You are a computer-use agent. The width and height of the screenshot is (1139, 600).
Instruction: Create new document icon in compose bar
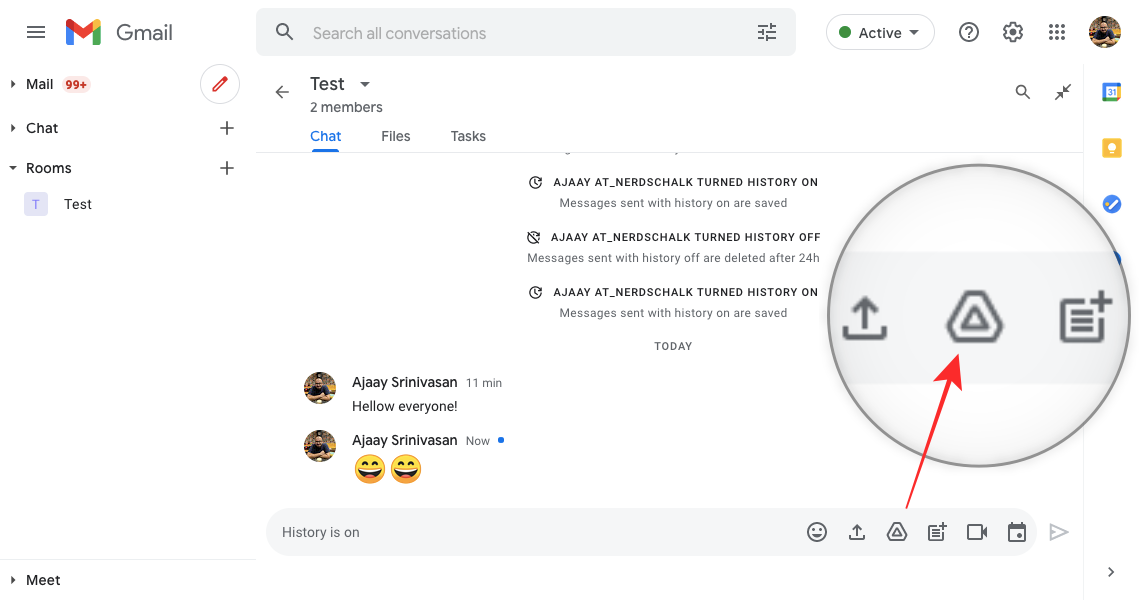[x=937, y=533]
